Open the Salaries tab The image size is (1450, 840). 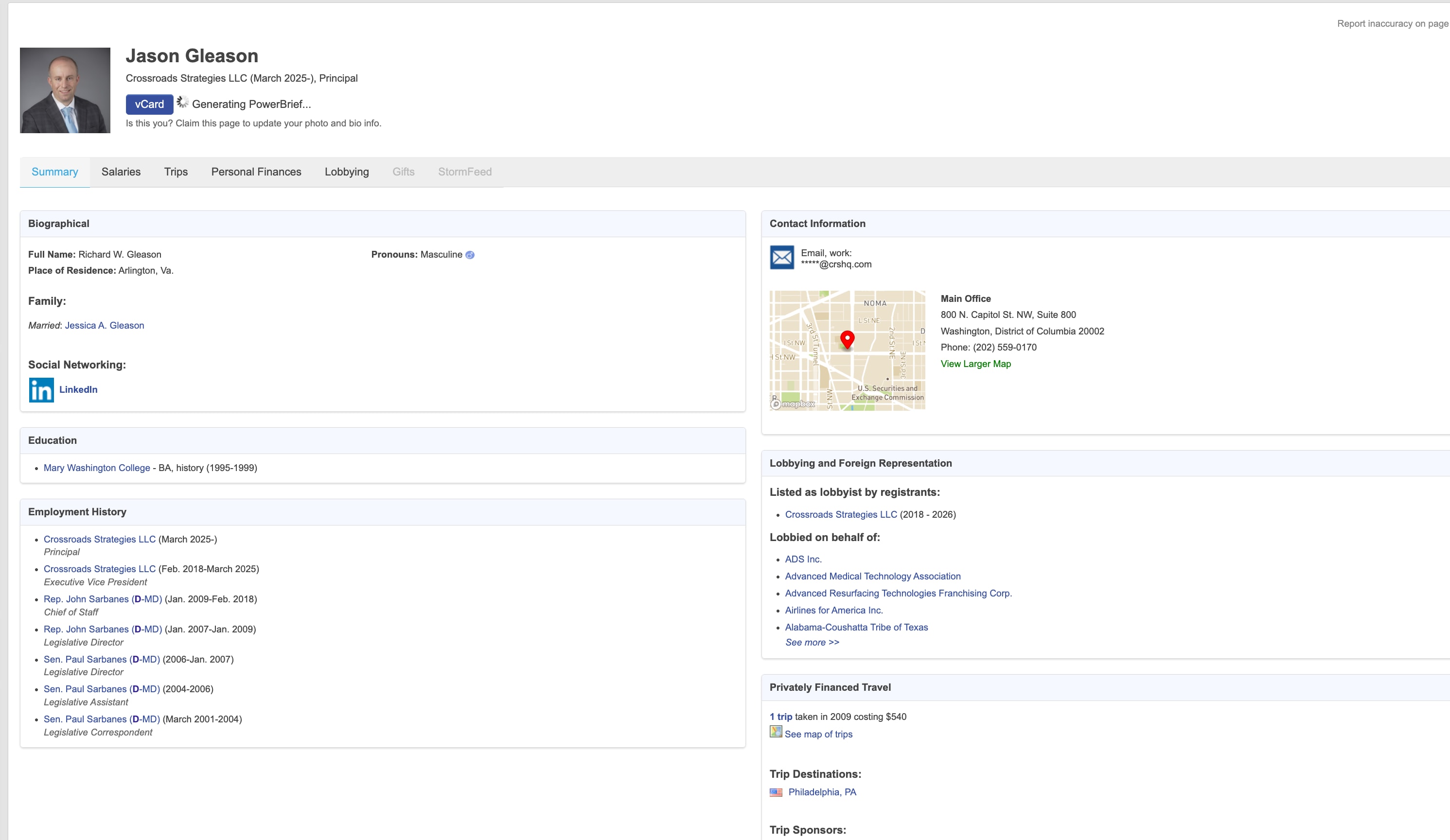pos(121,172)
